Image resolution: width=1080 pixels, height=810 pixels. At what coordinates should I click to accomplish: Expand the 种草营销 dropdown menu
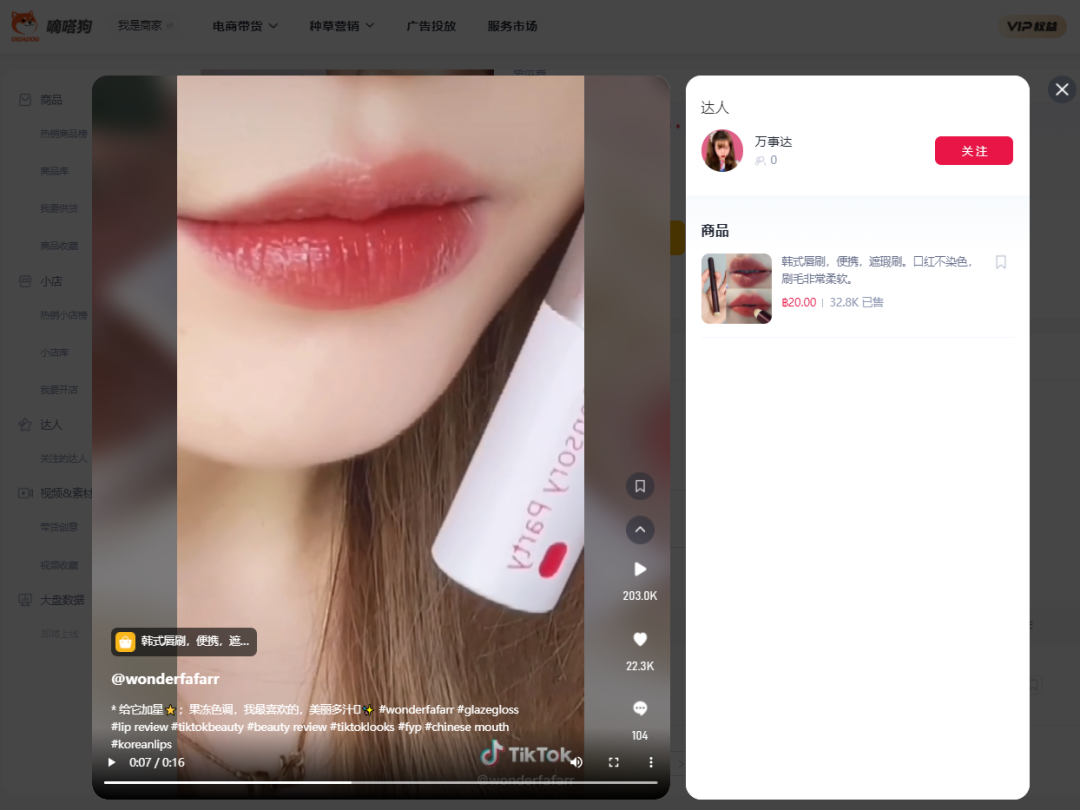(x=341, y=26)
